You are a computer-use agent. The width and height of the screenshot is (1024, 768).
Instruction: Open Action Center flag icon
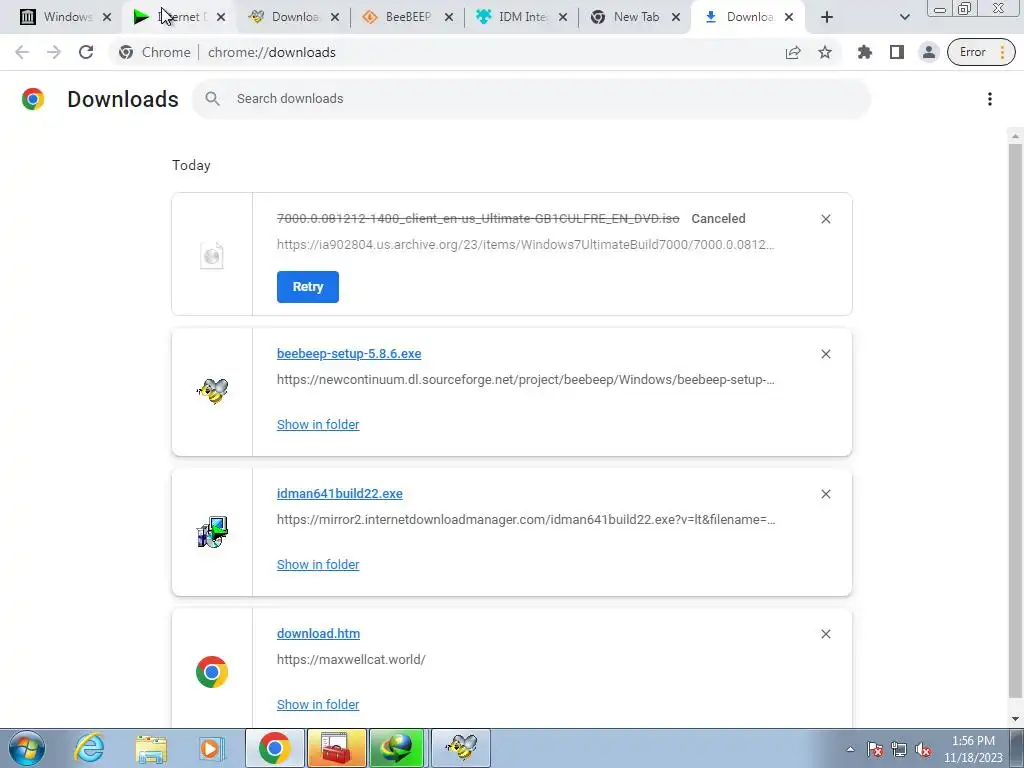point(875,749)
